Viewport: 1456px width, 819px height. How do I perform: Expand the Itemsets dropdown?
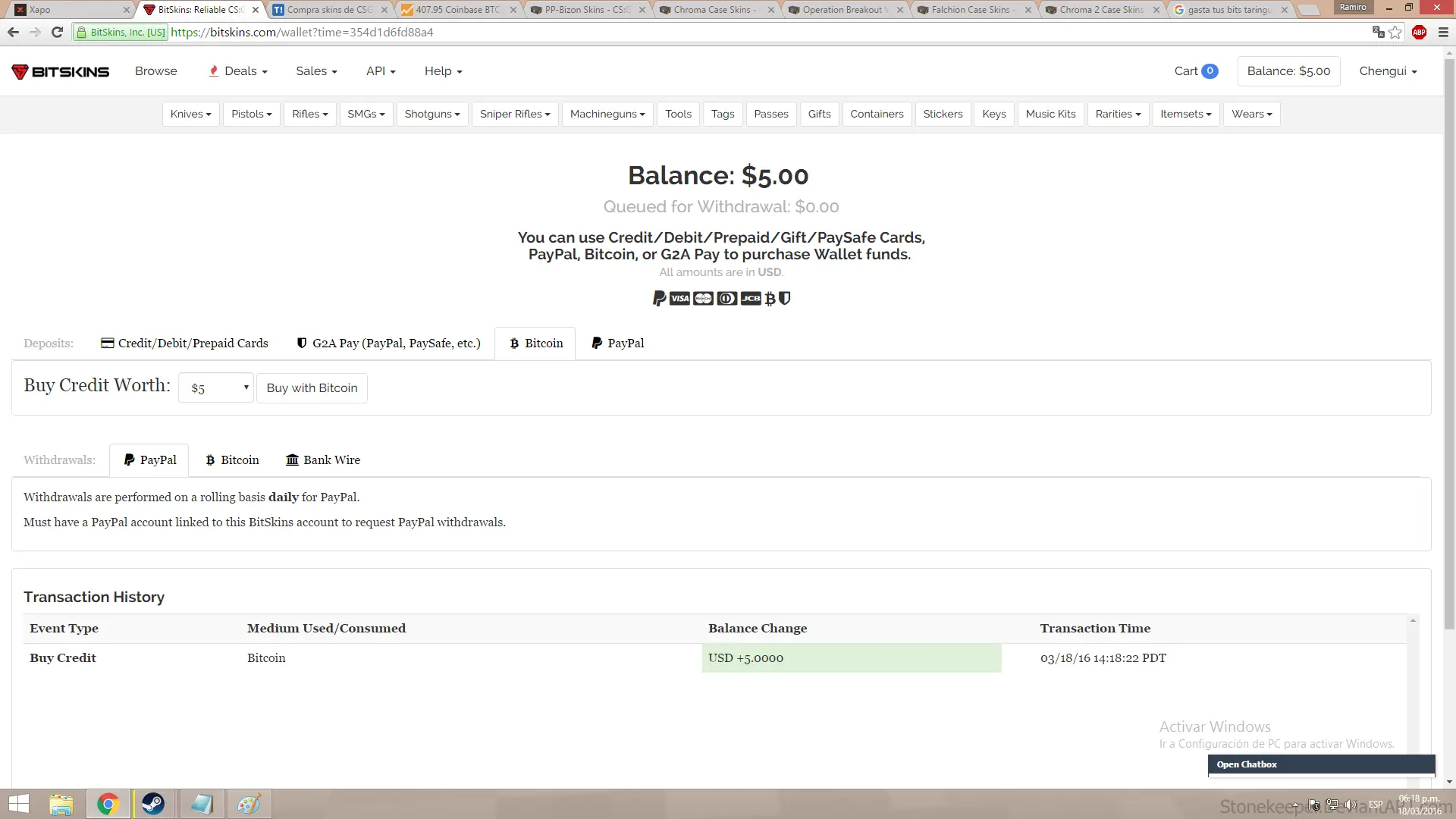1185,114
